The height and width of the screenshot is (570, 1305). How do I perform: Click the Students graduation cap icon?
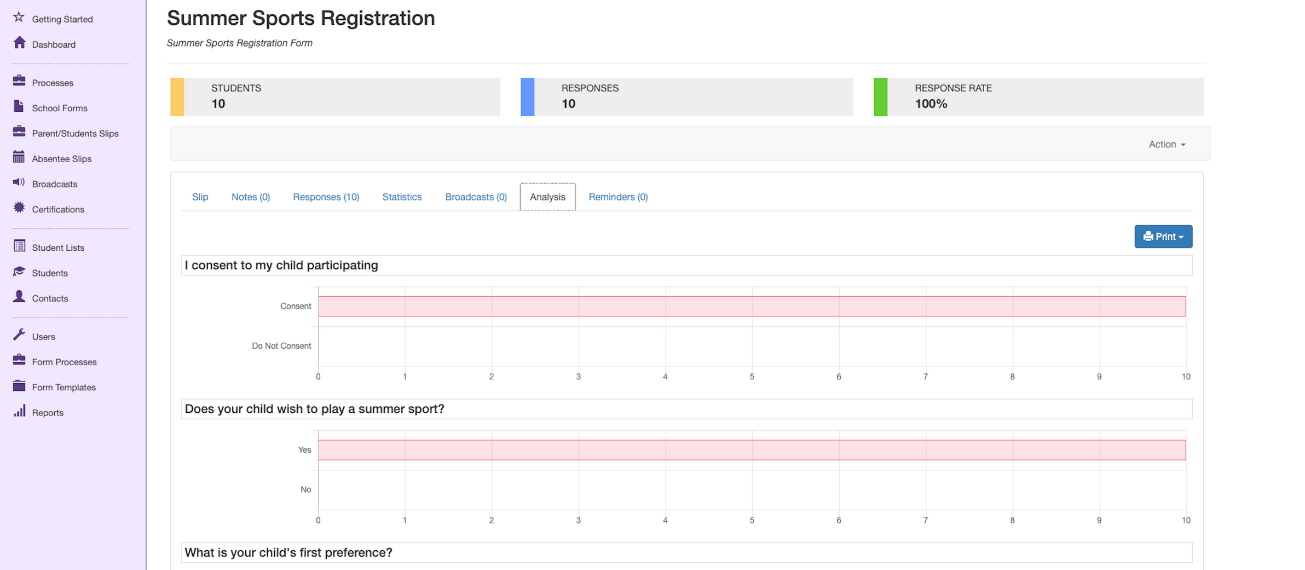(x=19, y=272)
